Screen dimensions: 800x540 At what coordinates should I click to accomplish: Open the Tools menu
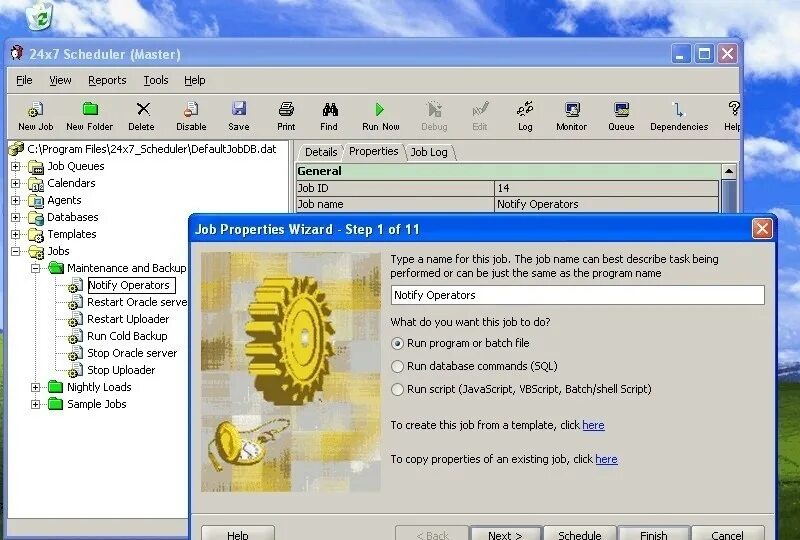(x=156, y=80)
